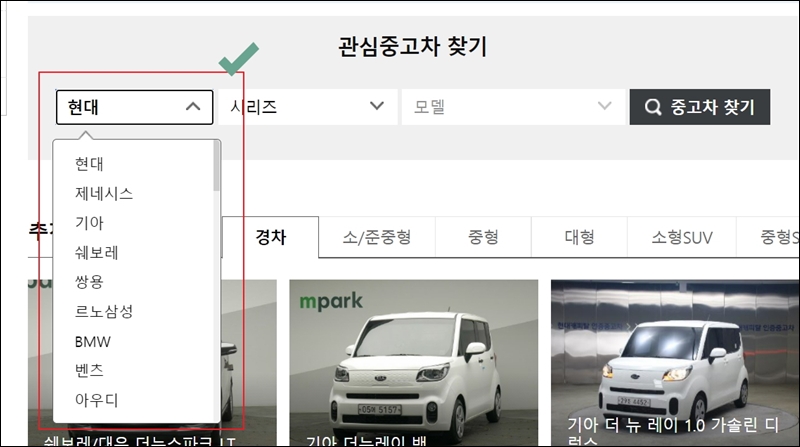Click the 기아 더뉴레이 caption text
This screenshot has height=447, width=800.
pyautogui.click(x=366, y=441)
